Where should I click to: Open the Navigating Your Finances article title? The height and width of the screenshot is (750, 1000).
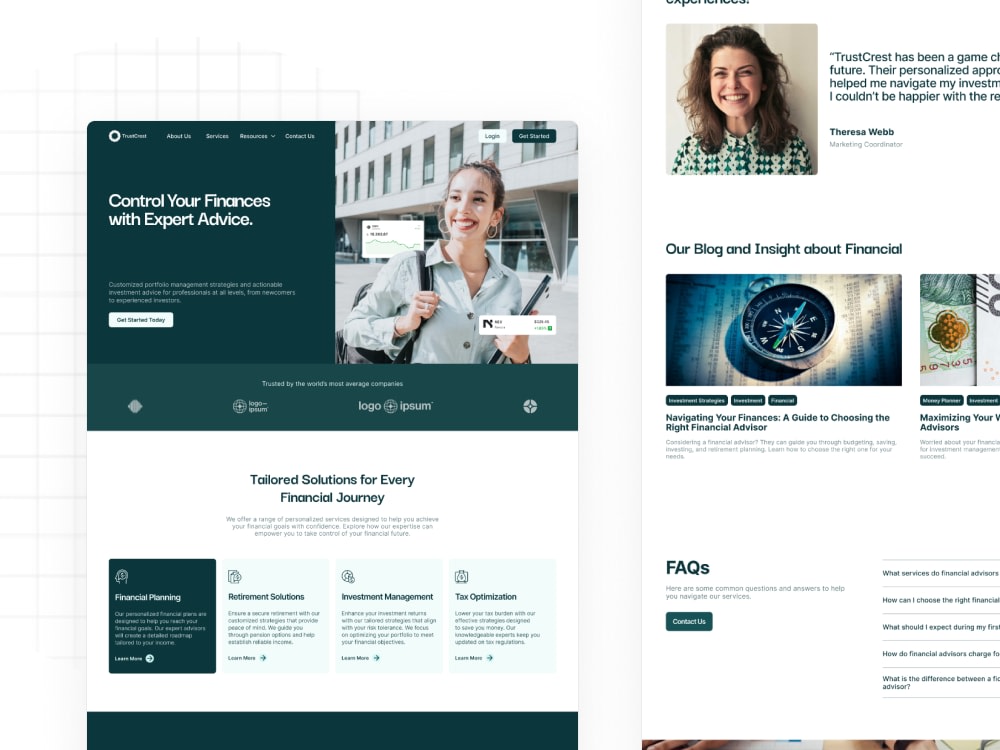777,422
